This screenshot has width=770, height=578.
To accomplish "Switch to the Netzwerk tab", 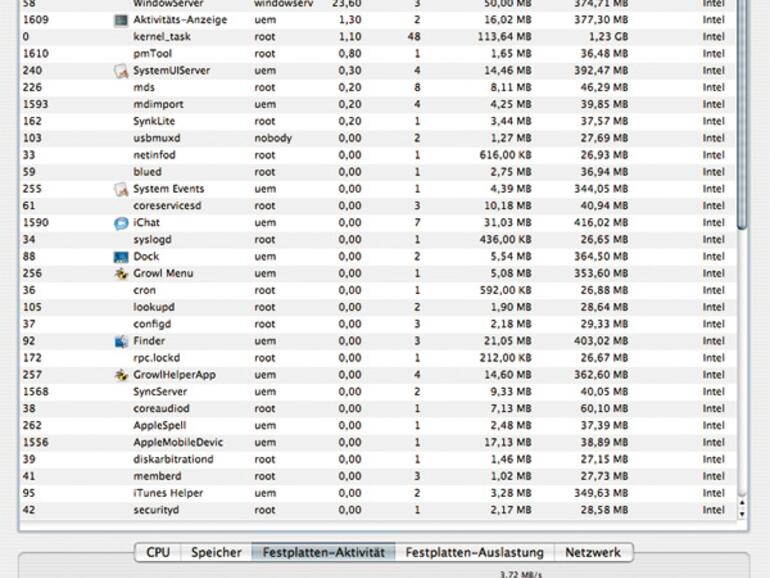I will [593, 552].
